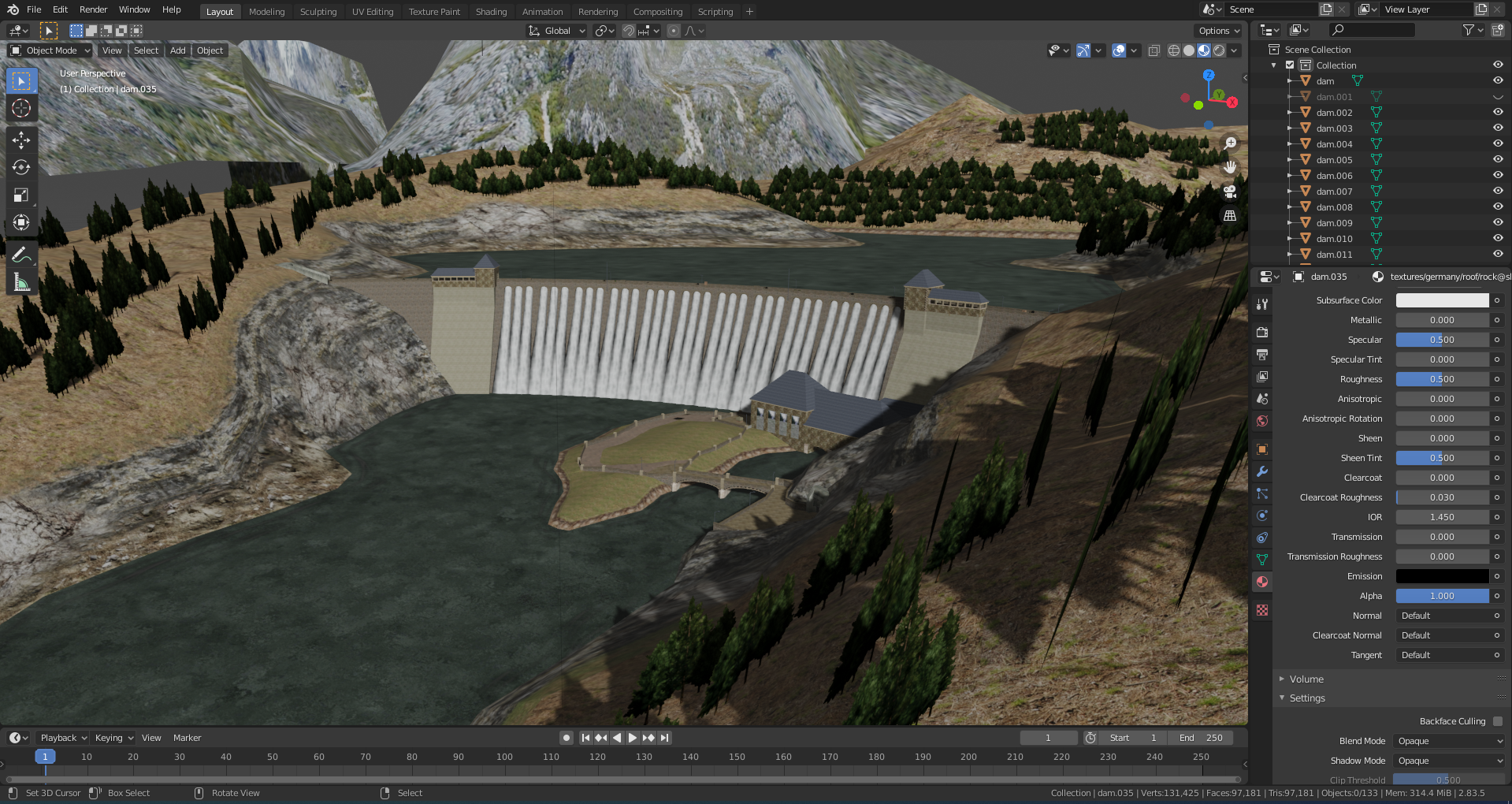Collapse the Collection tree in outliner
1512x804 pixels.
pyautogui.click(x=1274, y=65)
